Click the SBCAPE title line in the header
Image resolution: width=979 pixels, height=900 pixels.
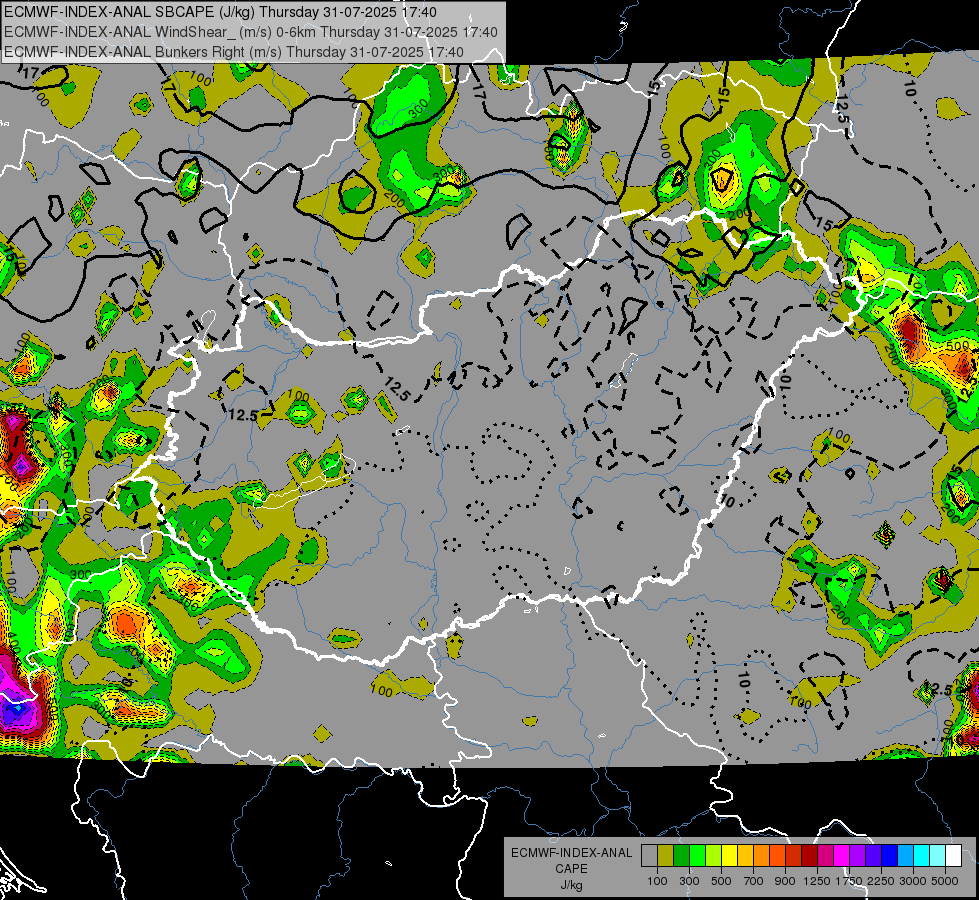220,12
